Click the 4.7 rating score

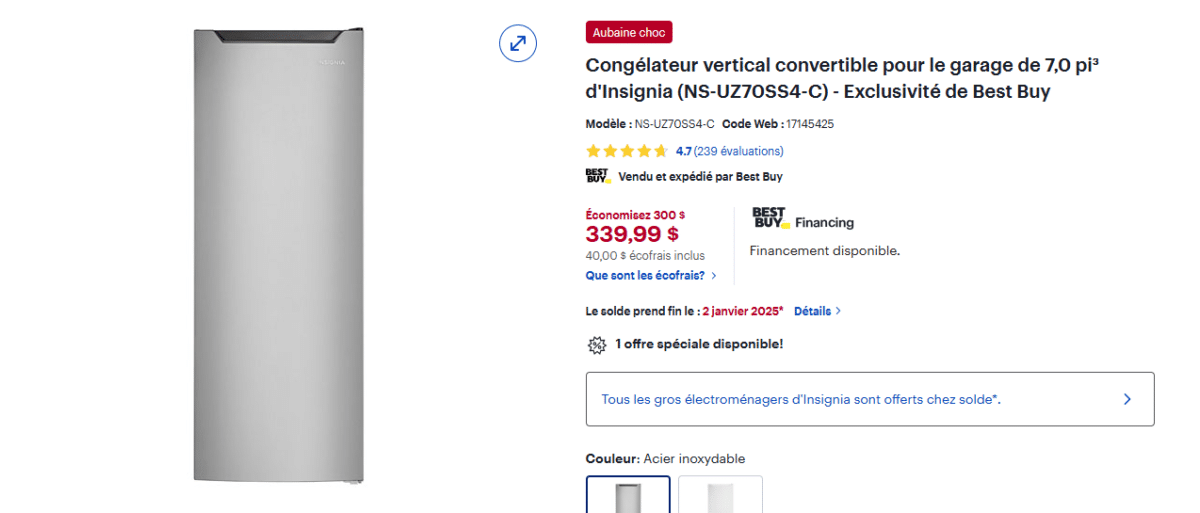point(684,151)
